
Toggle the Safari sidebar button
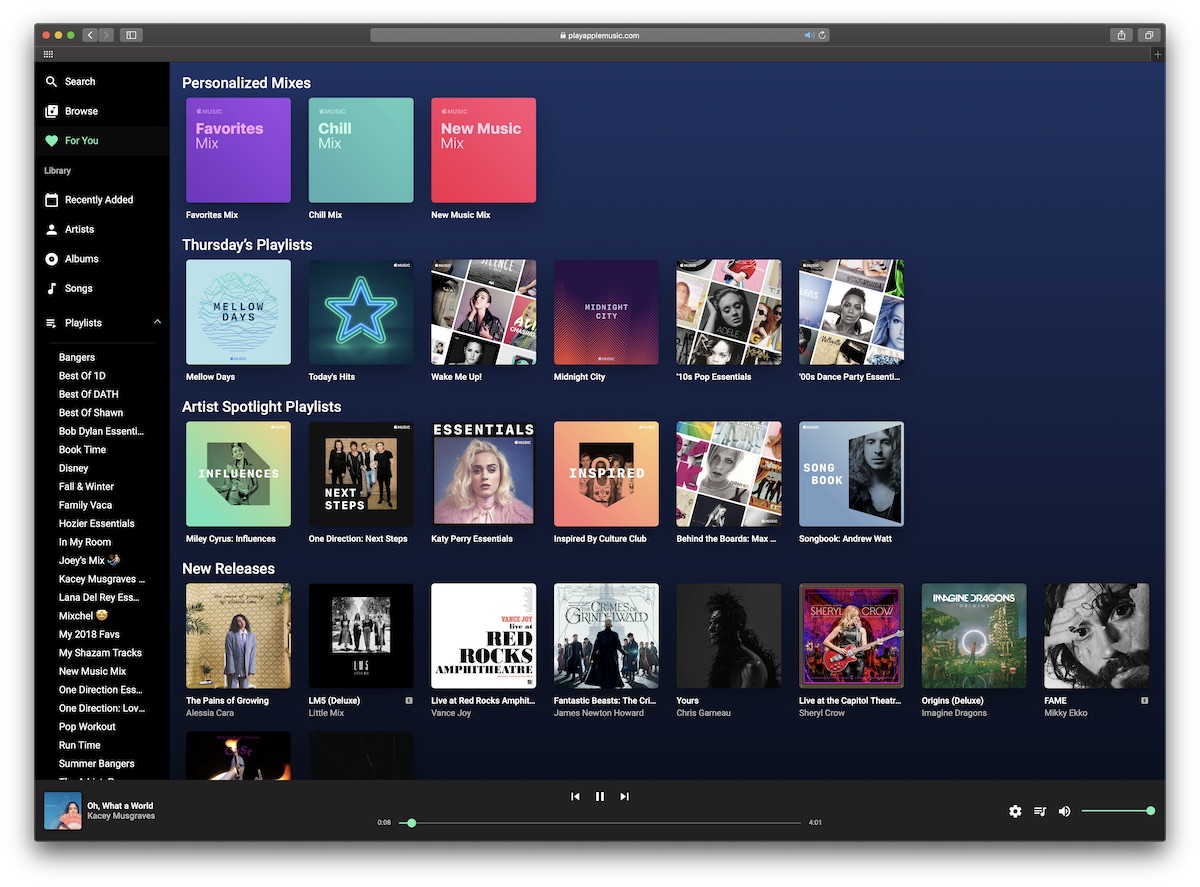coord(130,35)
